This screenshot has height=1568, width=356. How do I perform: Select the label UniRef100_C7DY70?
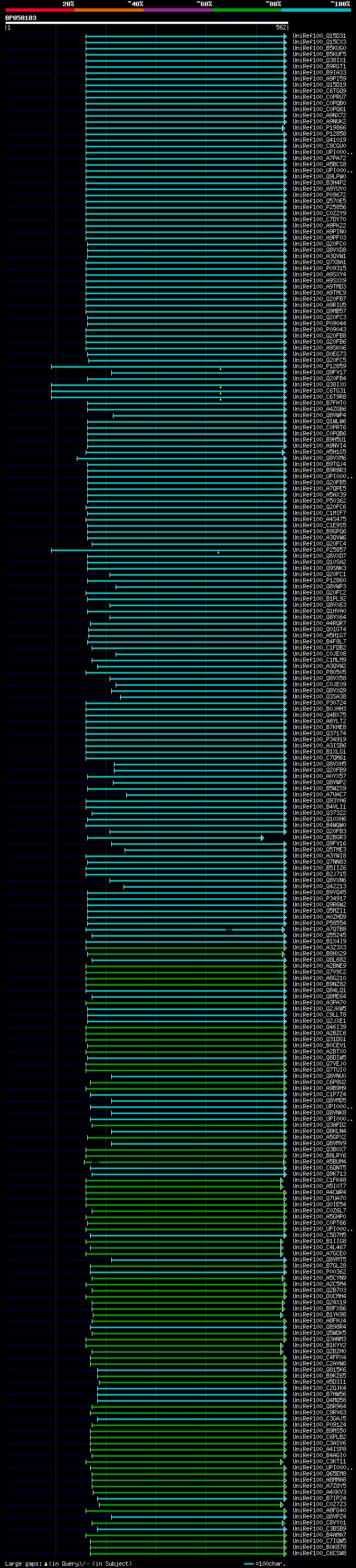point(319,219)
